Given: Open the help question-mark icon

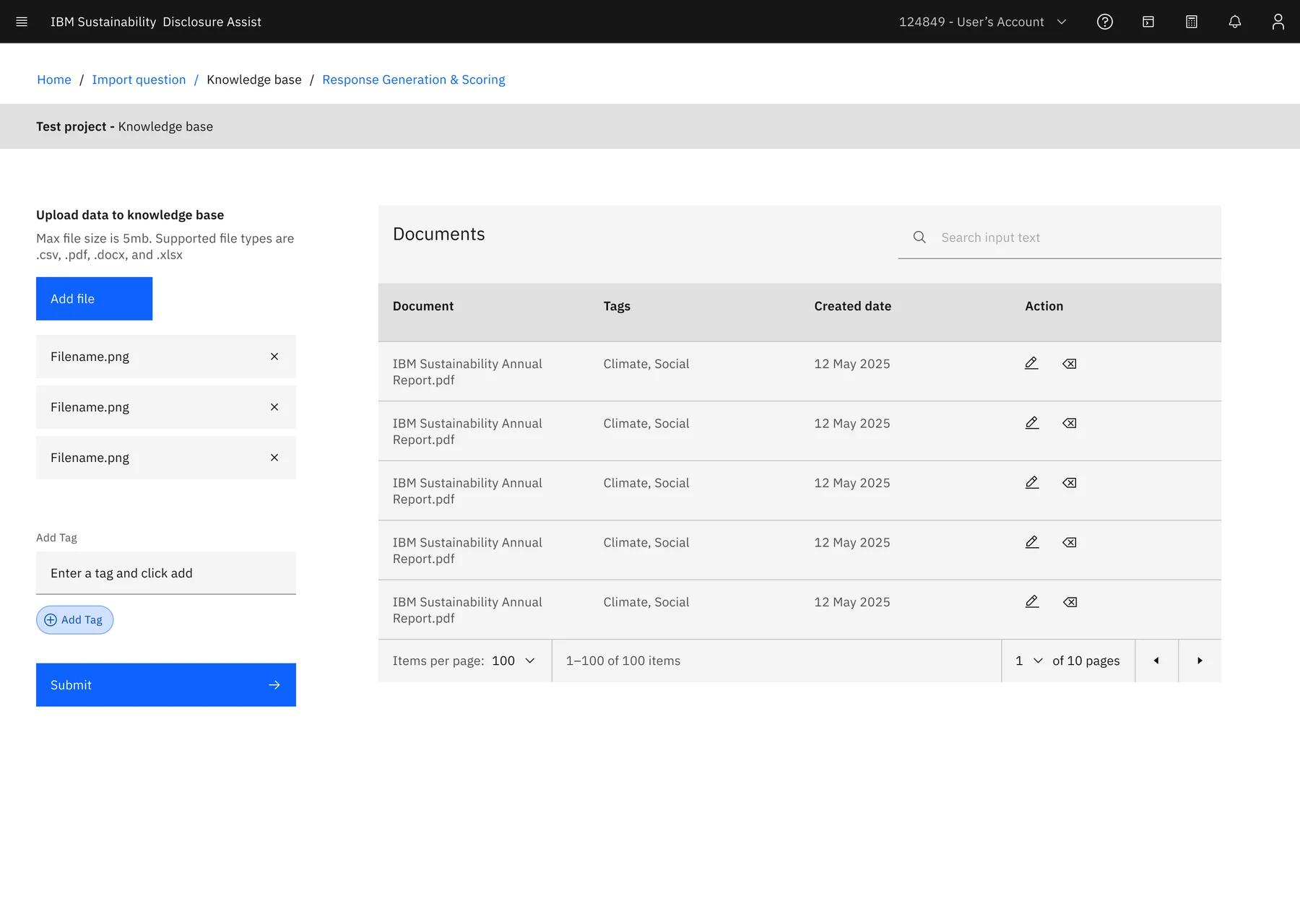Looking at the screenshot, I should click(x=1105, y=22).
